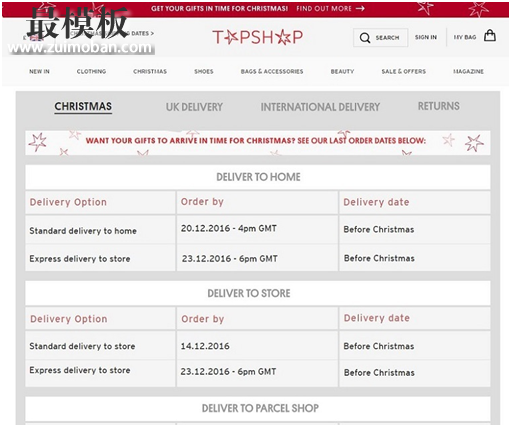511x427 pixels.
Task: Open the Beauty menu
Action: point(342,71)
